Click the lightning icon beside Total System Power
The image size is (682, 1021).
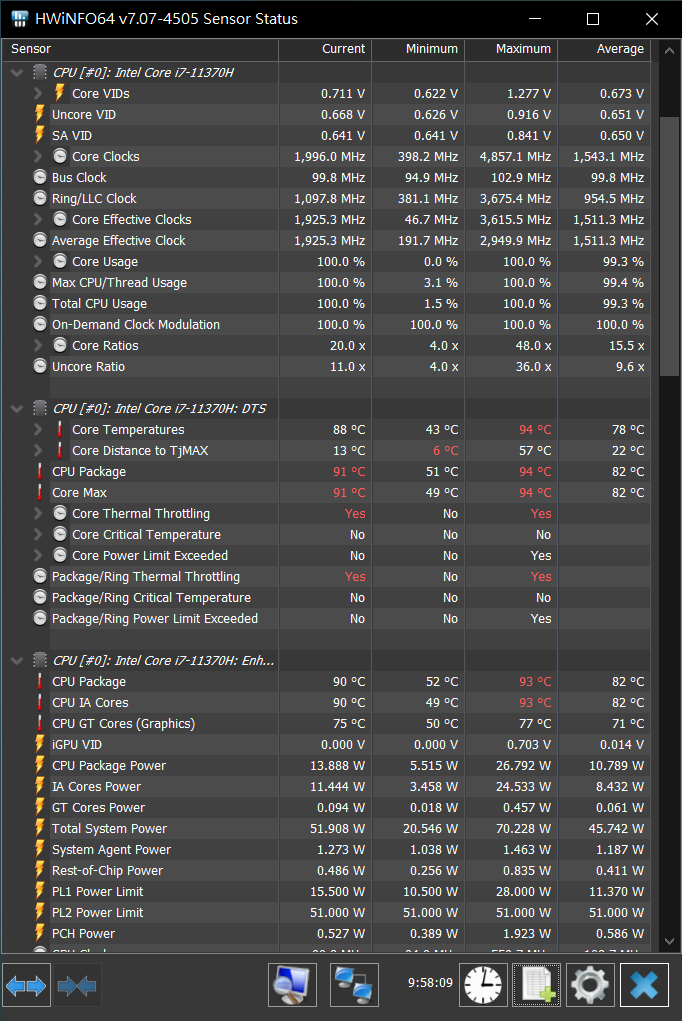(40, 828)
